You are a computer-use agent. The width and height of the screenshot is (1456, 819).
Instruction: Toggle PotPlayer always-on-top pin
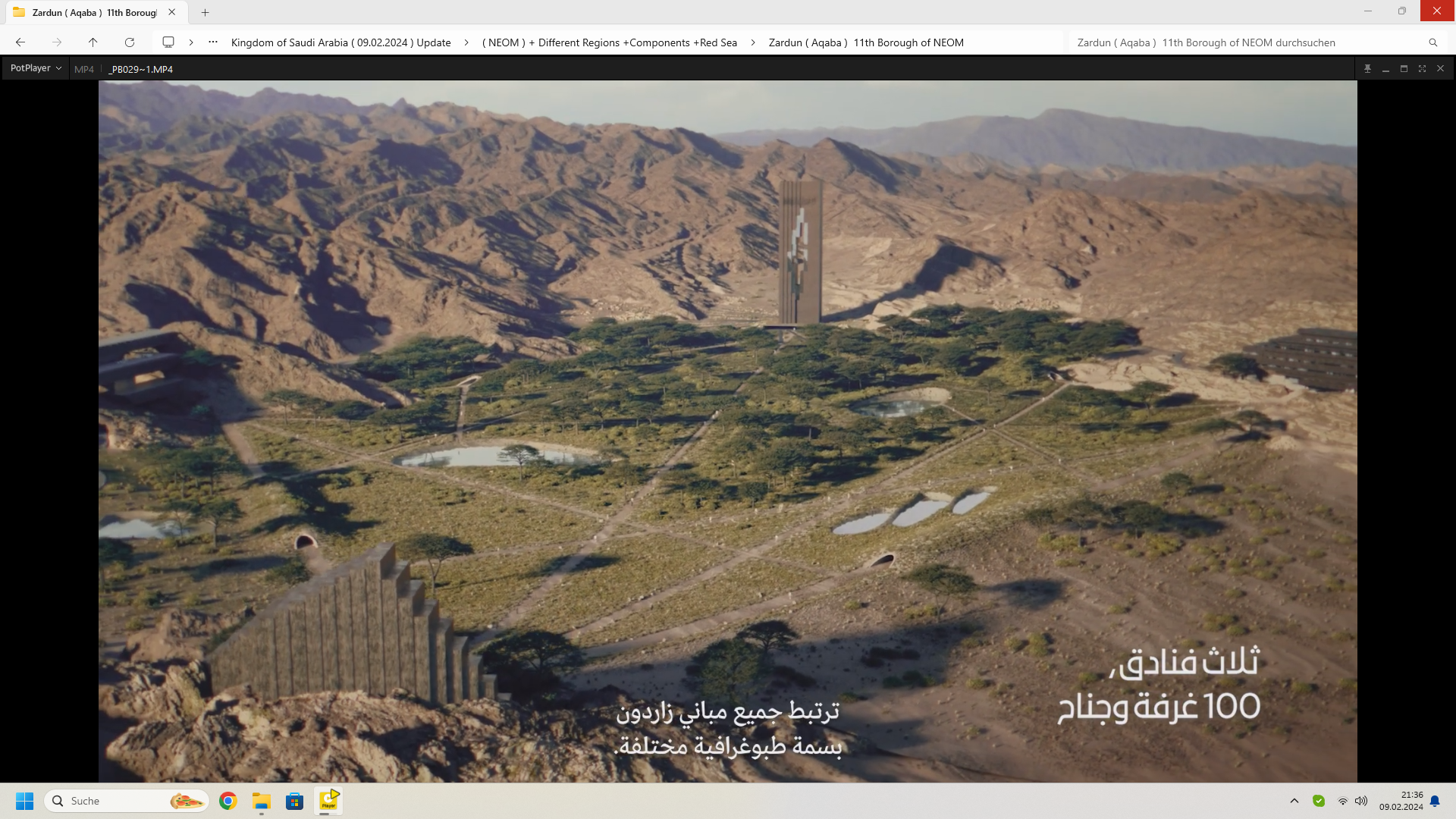click(x=1367, y=68)
